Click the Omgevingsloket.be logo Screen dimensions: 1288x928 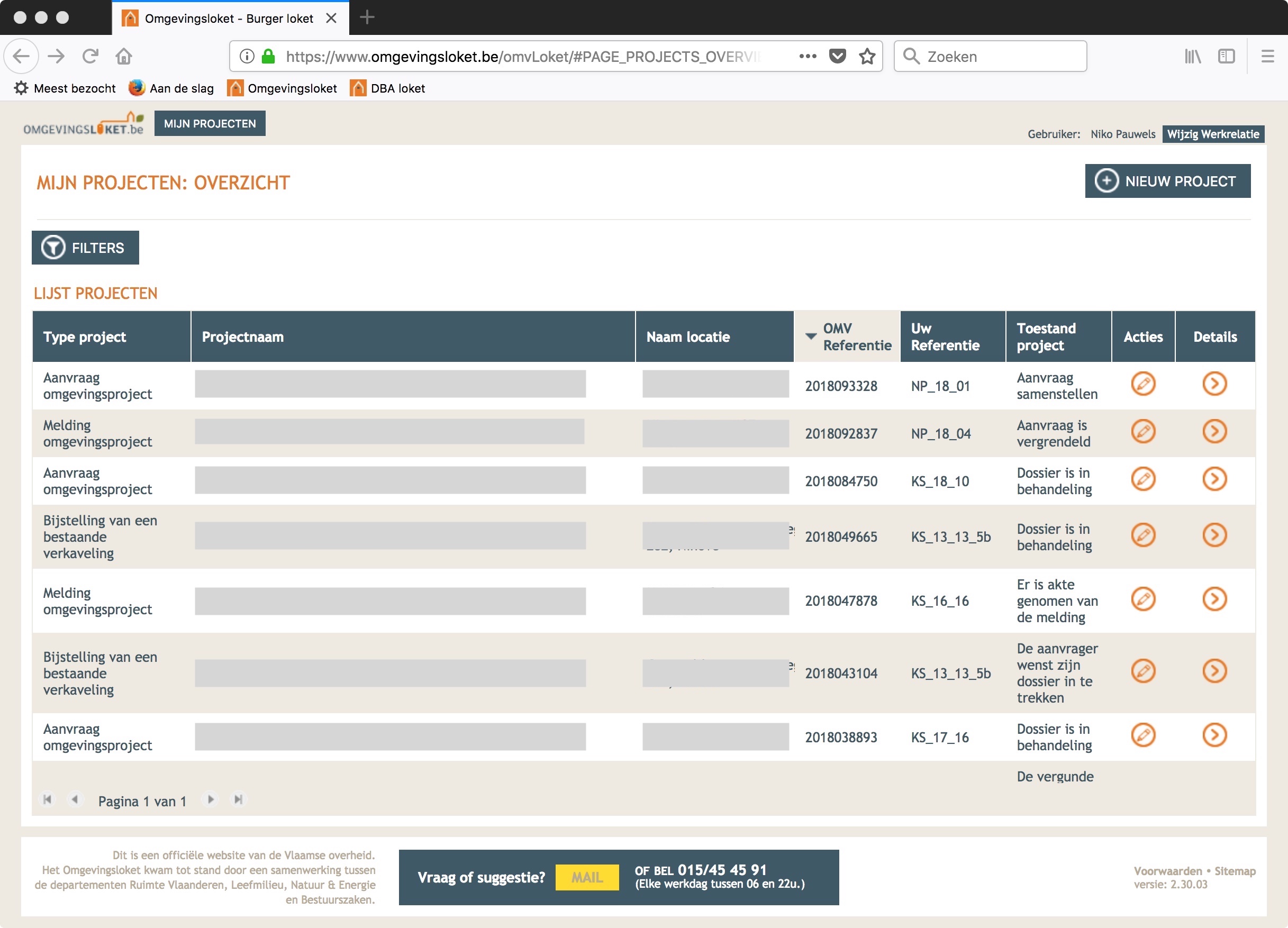point(84,123)
